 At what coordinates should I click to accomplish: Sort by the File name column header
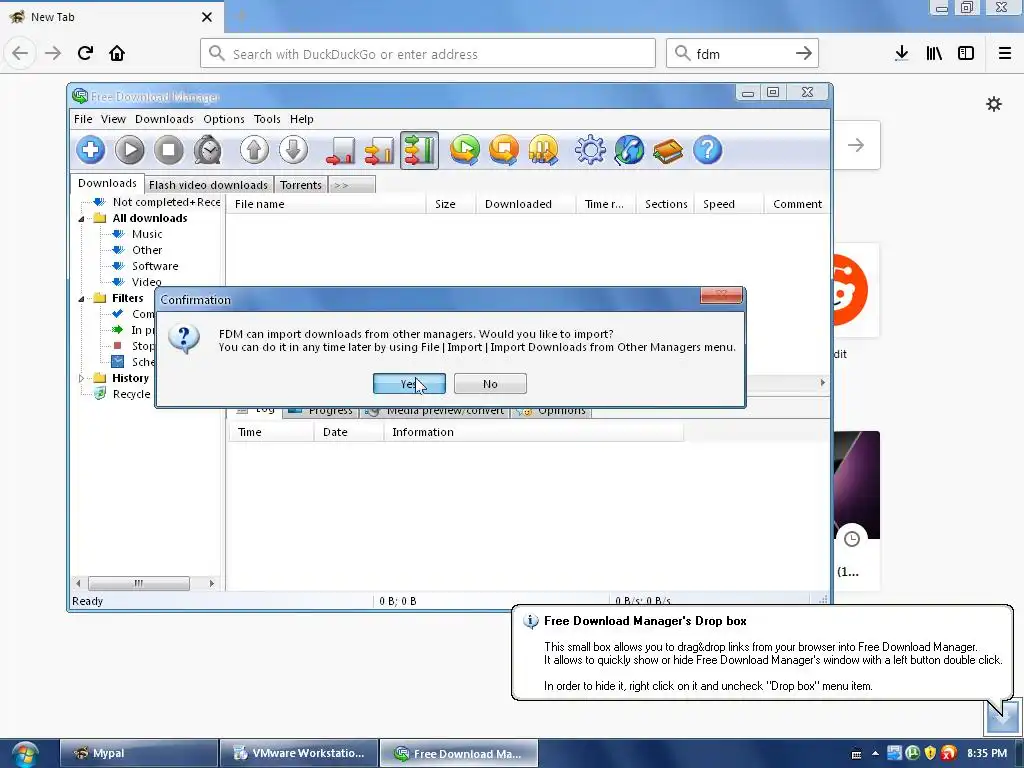pos(326,204)
